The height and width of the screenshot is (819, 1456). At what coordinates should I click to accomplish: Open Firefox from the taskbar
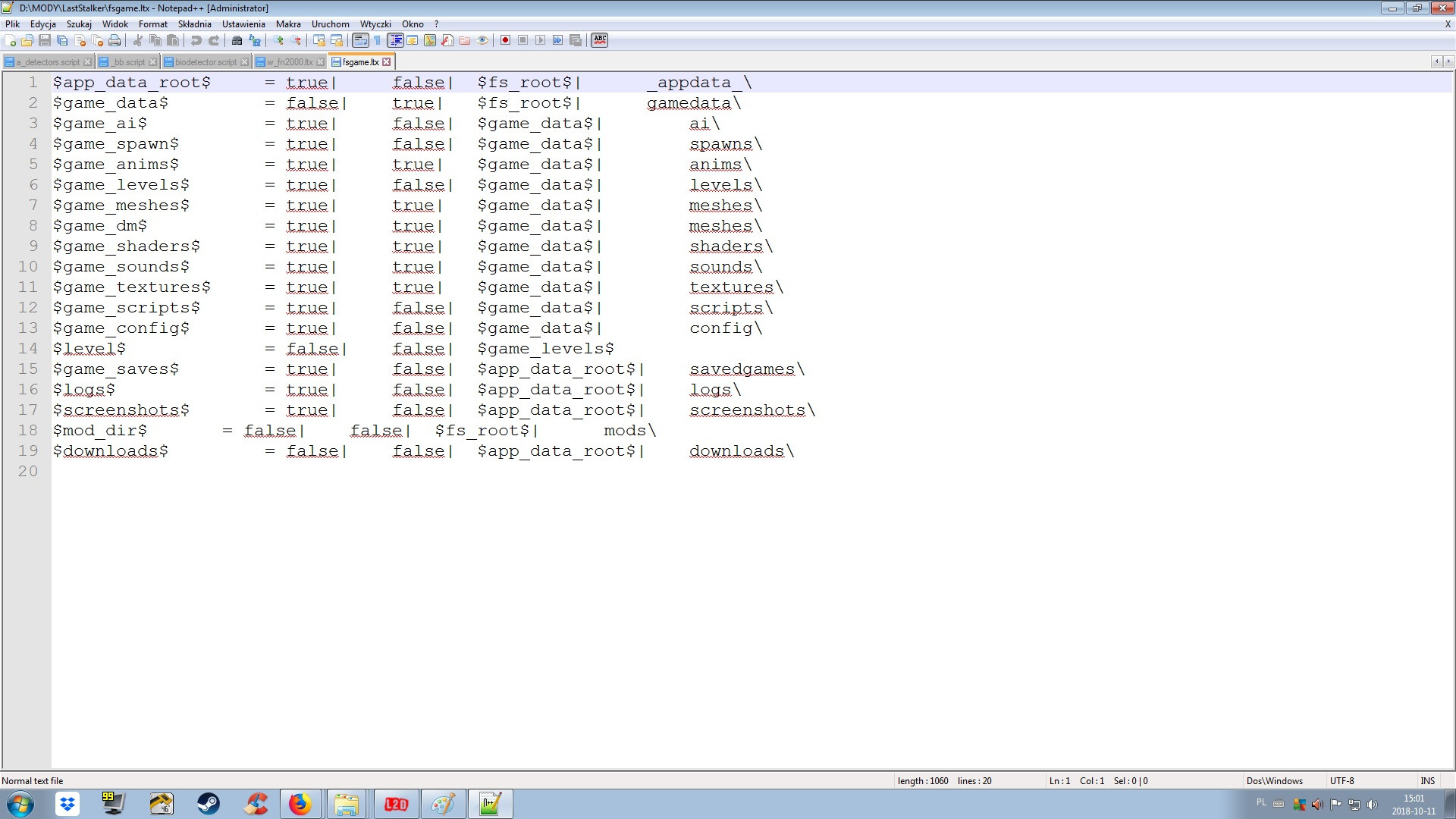click(300, 804)
